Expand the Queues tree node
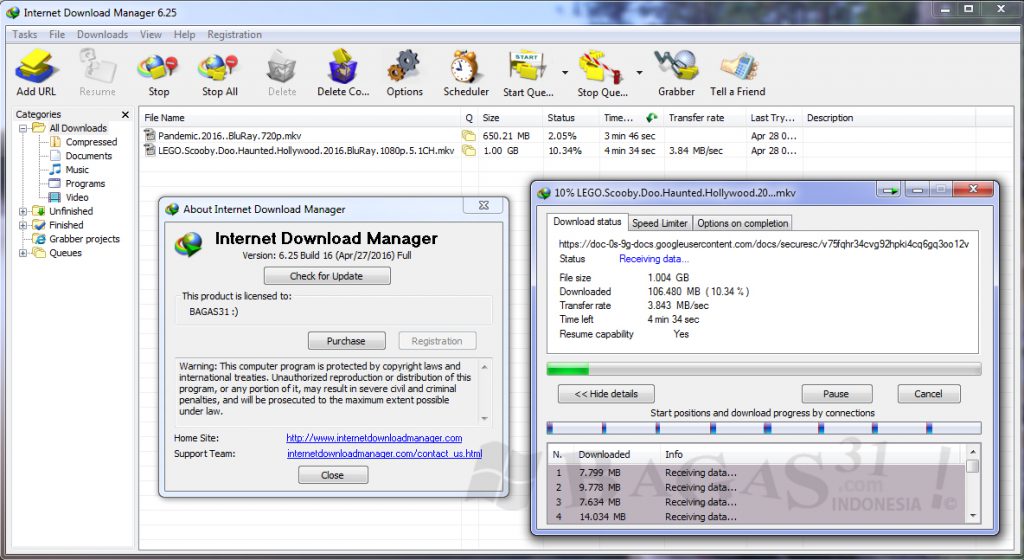The width and height of the screenshot is (1024, 560). point(23,253)
